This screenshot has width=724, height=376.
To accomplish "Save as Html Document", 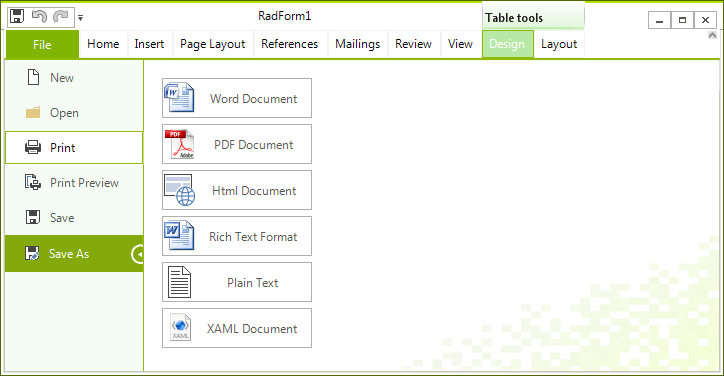I will (x=237, y=190).
